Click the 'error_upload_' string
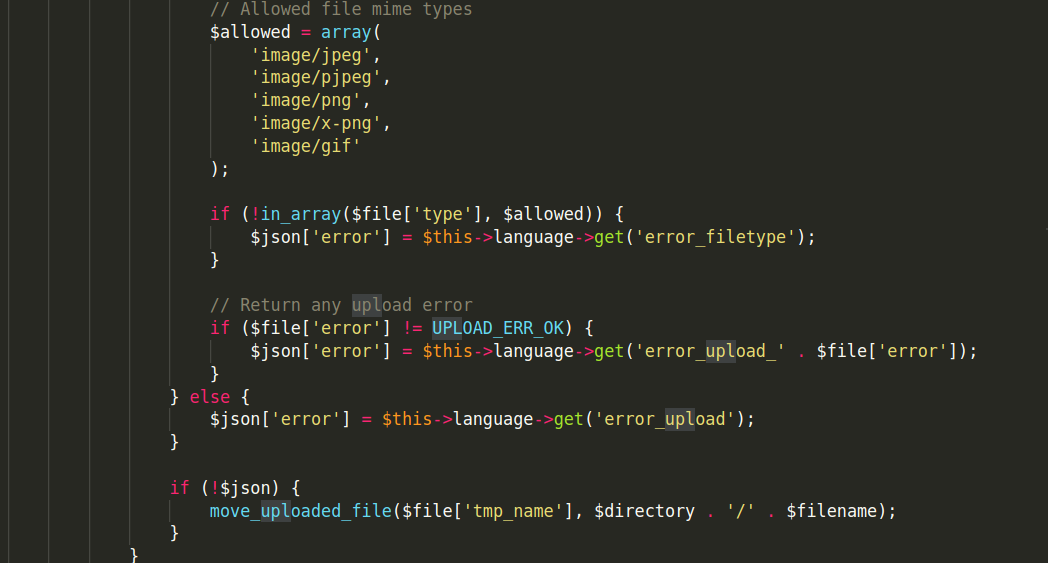 click(710, 351)
